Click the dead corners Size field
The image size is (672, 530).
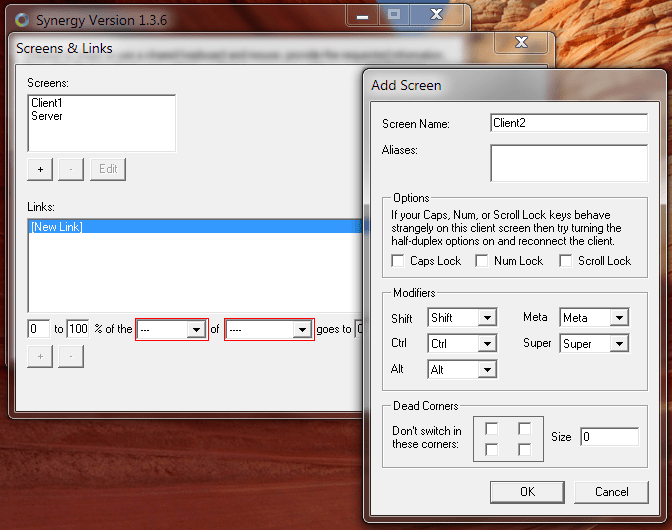point(609,437)
